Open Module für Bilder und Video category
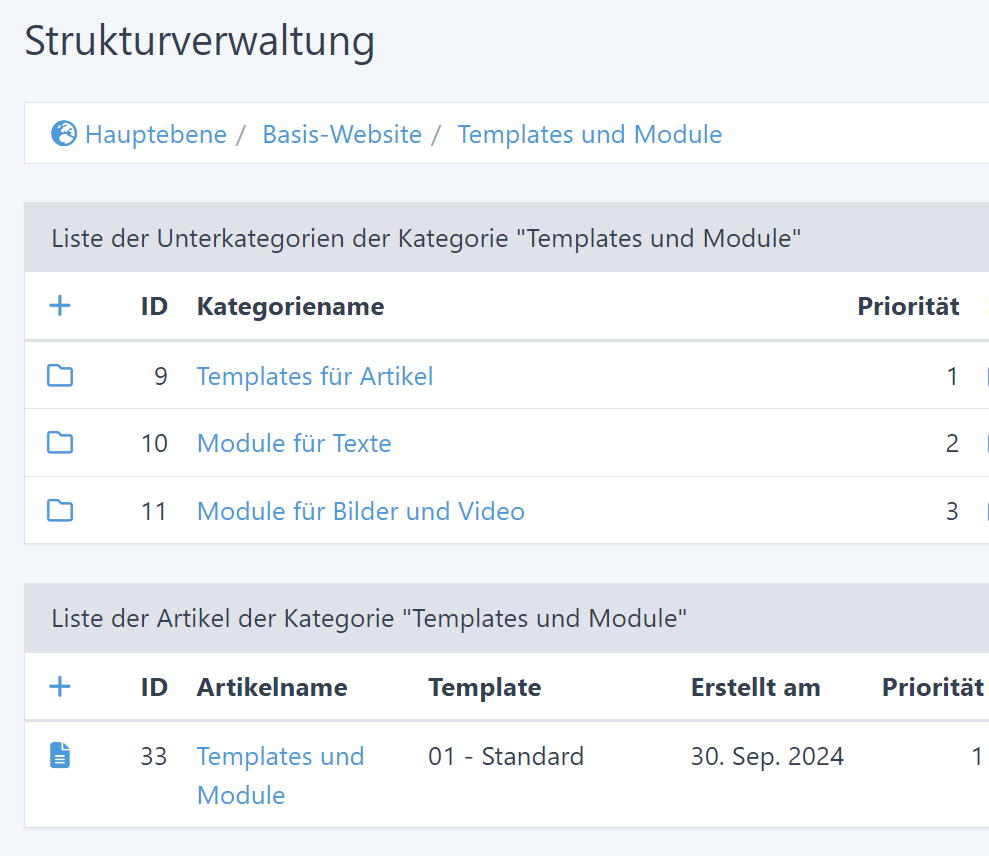 click(x=360, y=511)
